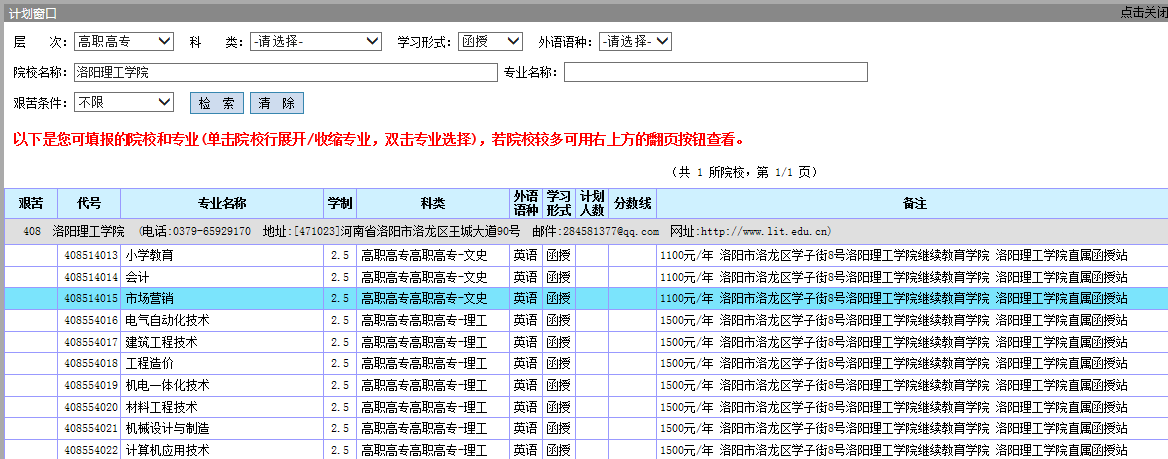1168x459 pixels.
Task: Click the 院校名称 input field
Action: pos(285,73)
